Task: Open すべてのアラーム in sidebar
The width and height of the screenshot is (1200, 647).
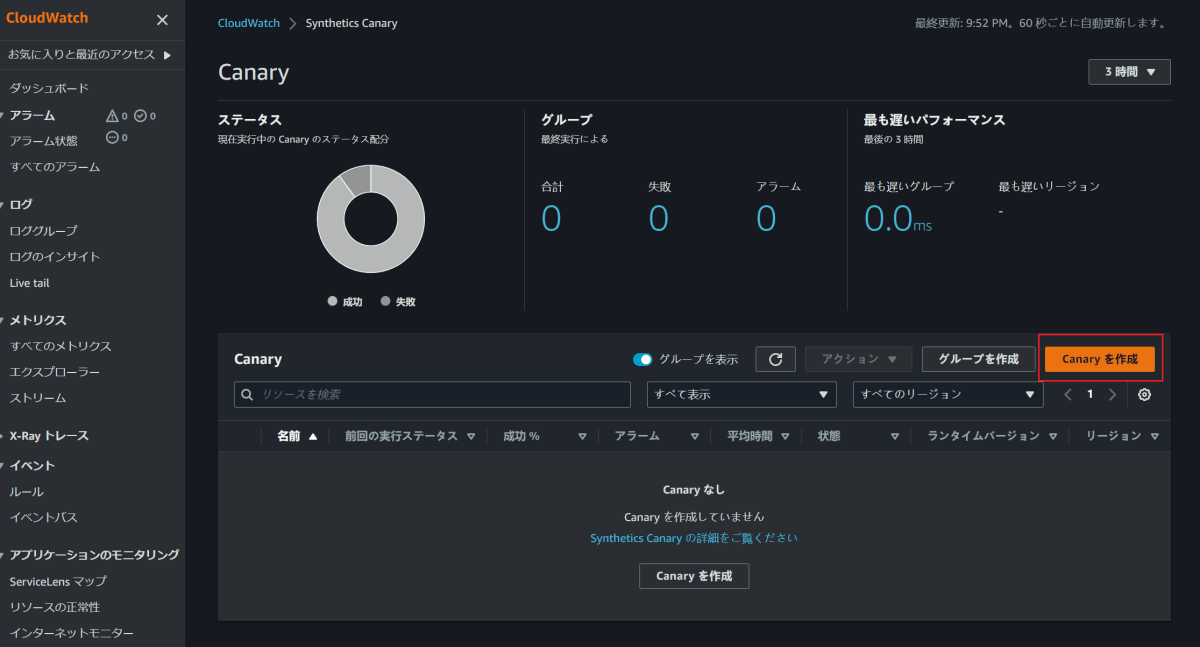Action: (55, 167)
